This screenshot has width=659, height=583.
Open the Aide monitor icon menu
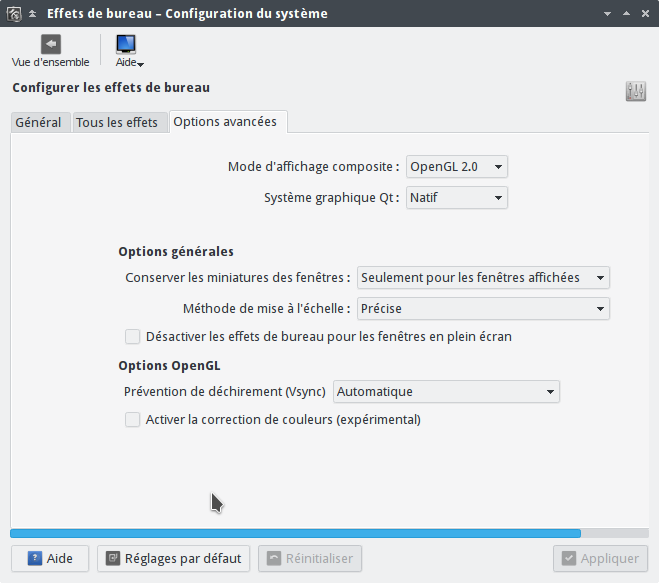(129, 50)
